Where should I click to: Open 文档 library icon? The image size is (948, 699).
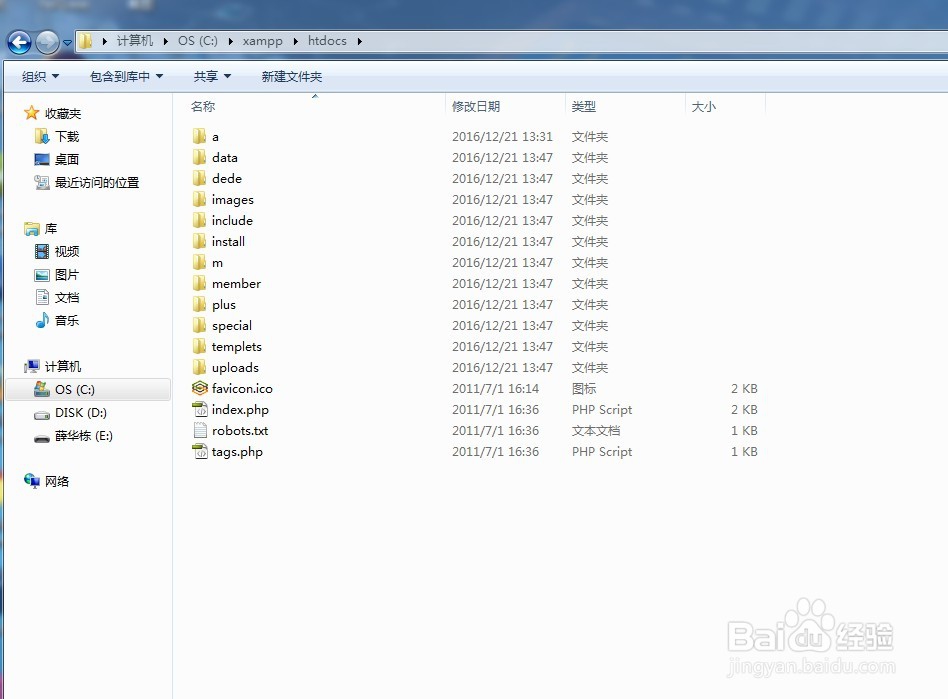pos(42,297)
